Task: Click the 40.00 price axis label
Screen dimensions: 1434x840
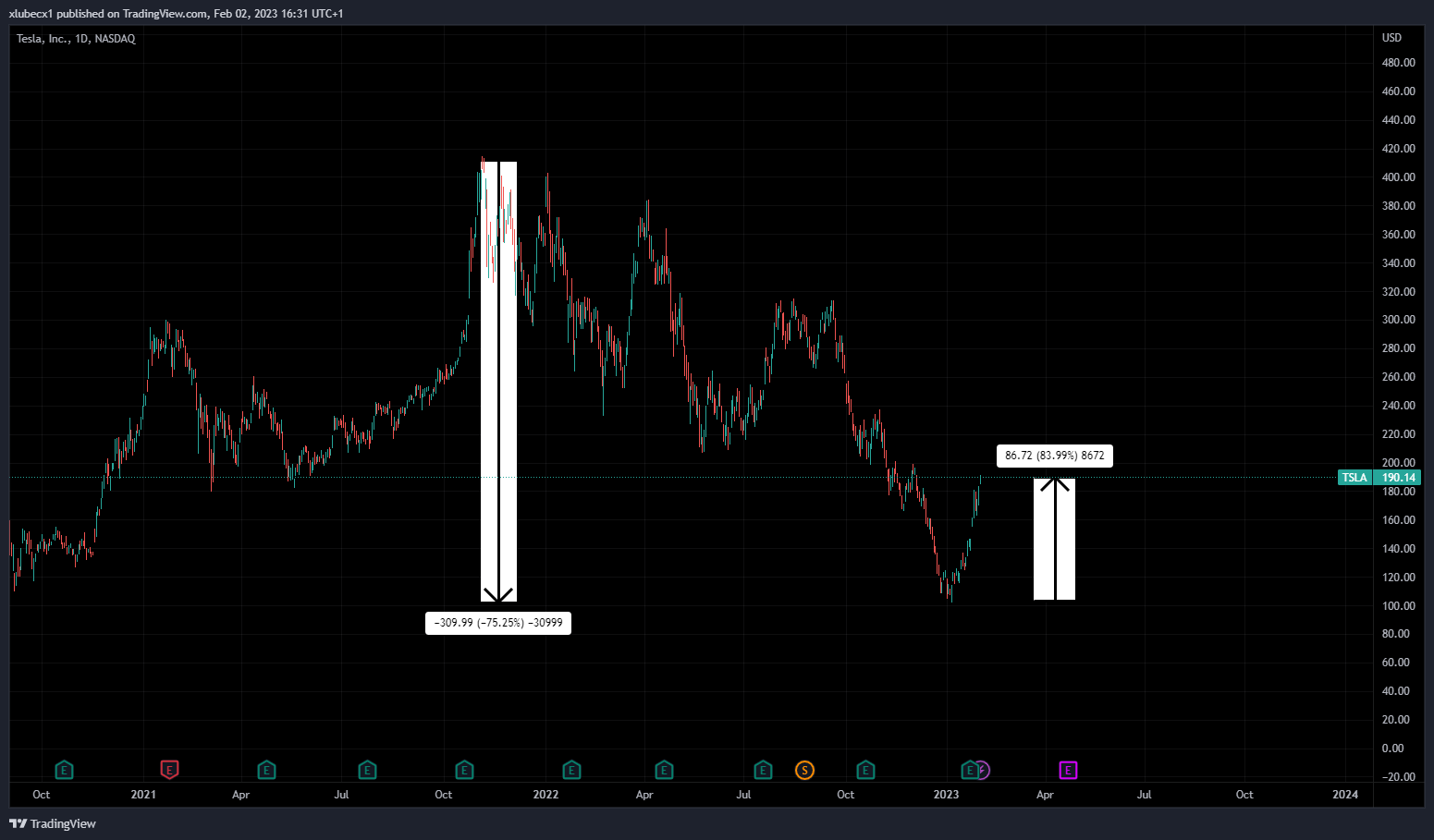Action: click(1396, 691)
